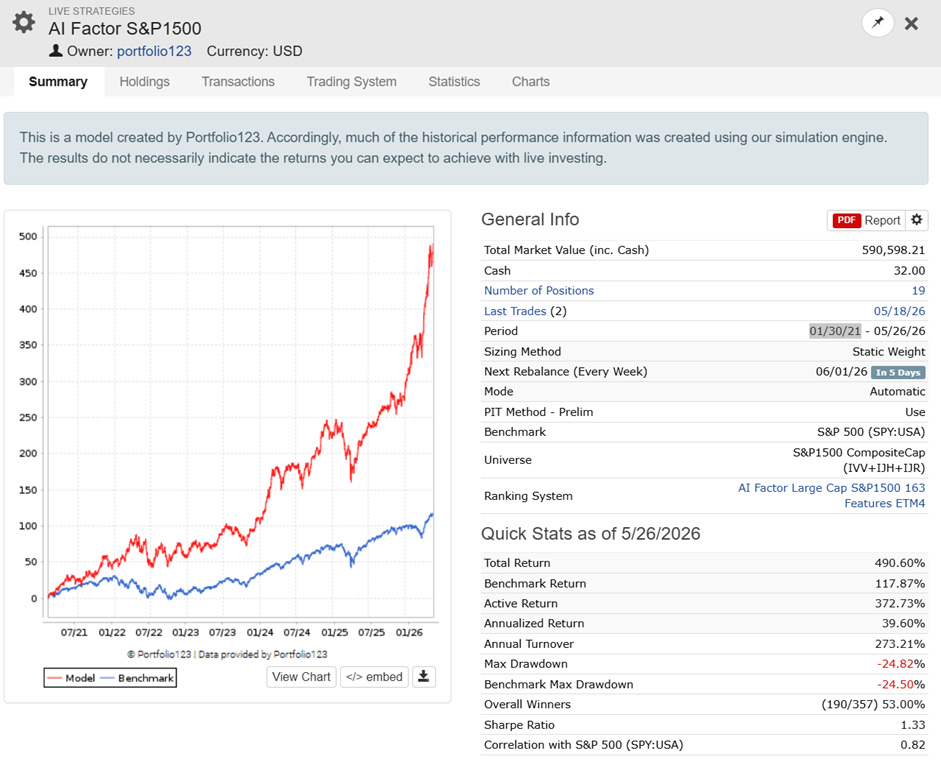
Task: Open the strategy settings gear icon
Action: [24, 22]
